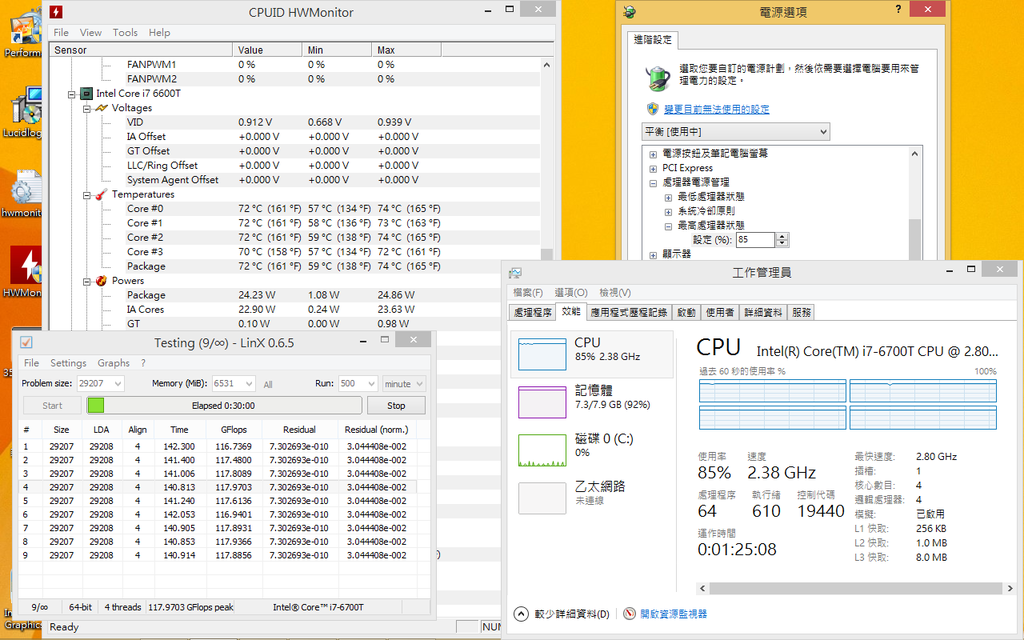This screenshot has width=1024, height=640.
Task: Collapse the Intel Core i7 6600T tree node
Action: pyautogui.click(x=72, y=94)
